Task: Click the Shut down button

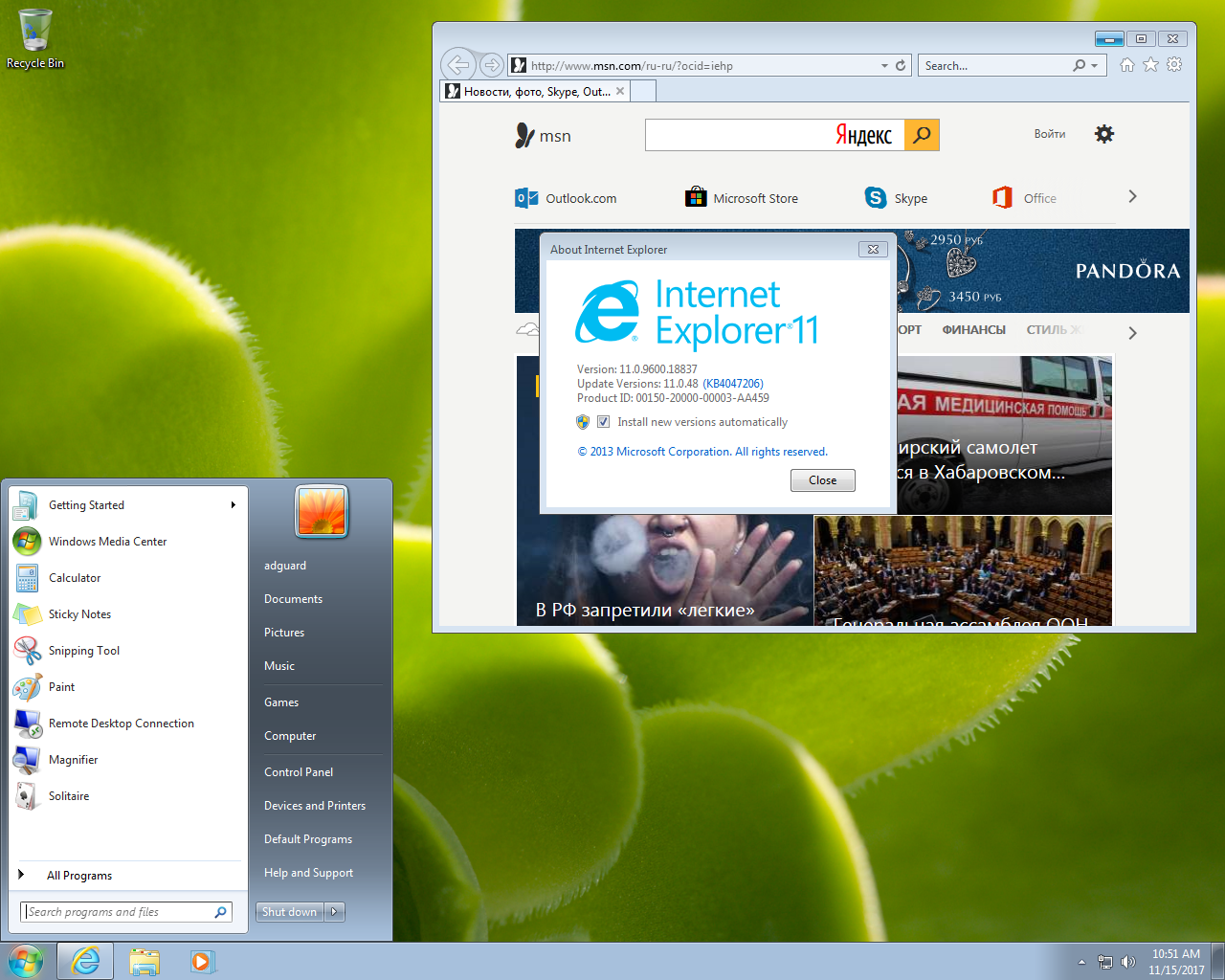Action: [x=290, y=912]
